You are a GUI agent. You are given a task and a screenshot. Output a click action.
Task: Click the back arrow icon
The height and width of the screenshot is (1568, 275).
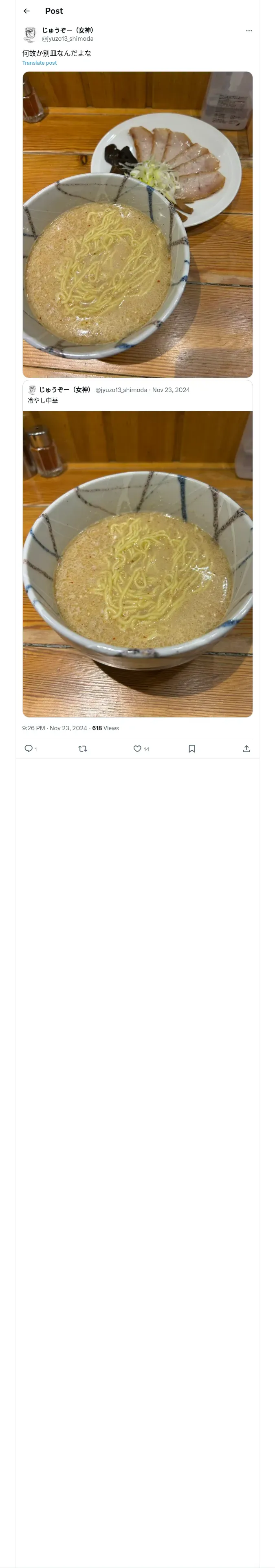point(26,11)
